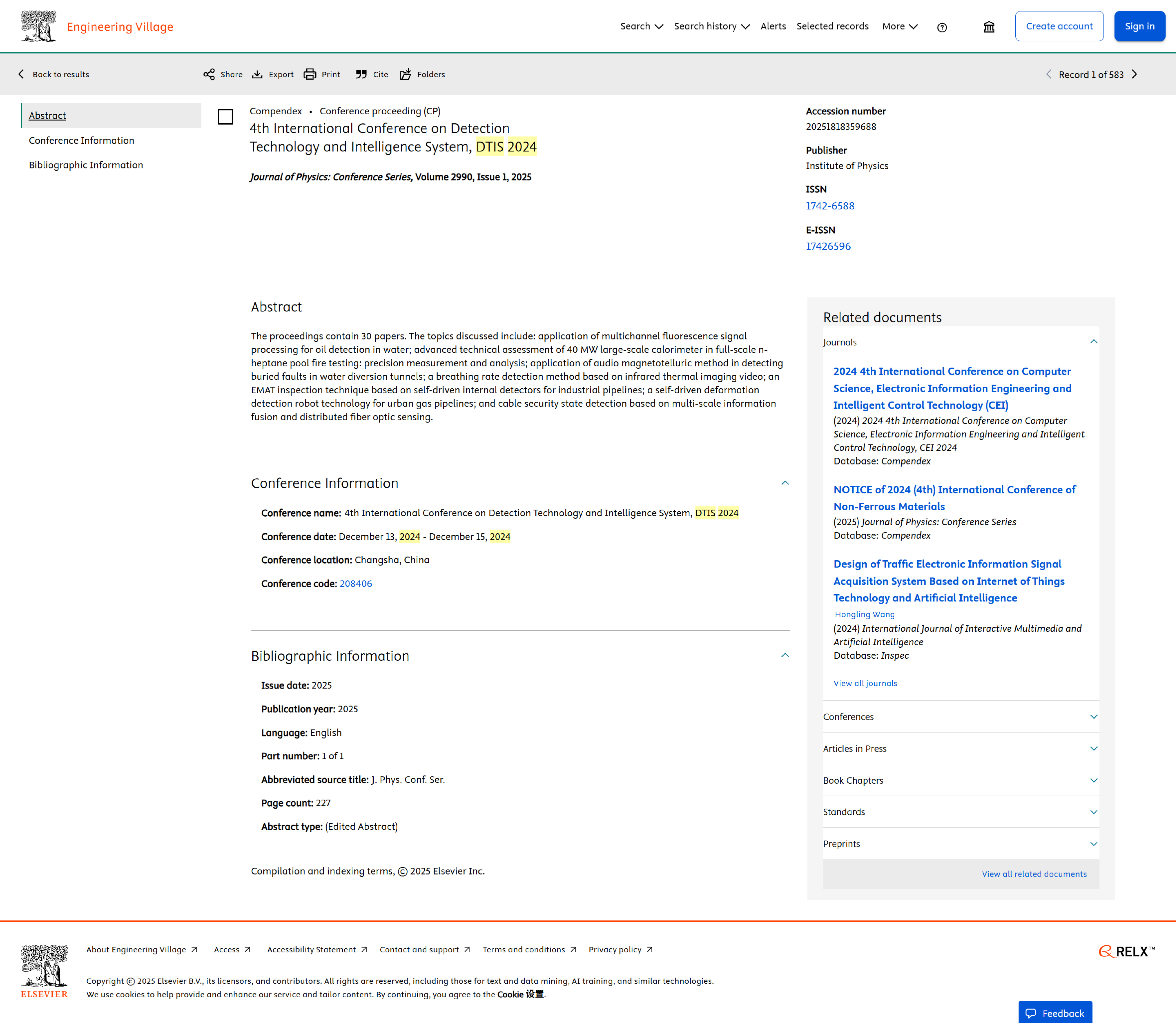The width and height of the screenshot is (1176, 1023).
Task: Click the Share icon in toolbar
Action: [209, 74]
